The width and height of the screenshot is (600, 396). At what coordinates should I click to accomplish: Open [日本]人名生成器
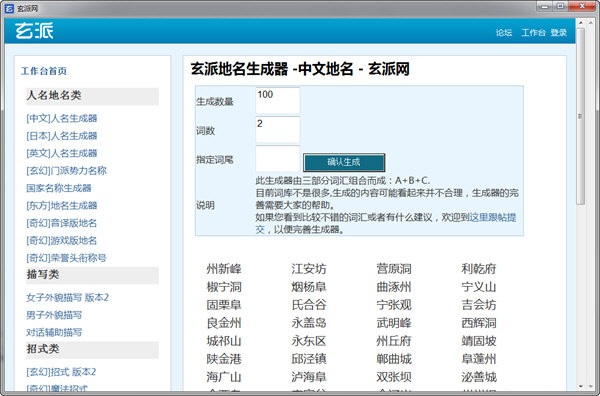pos(62,136)
